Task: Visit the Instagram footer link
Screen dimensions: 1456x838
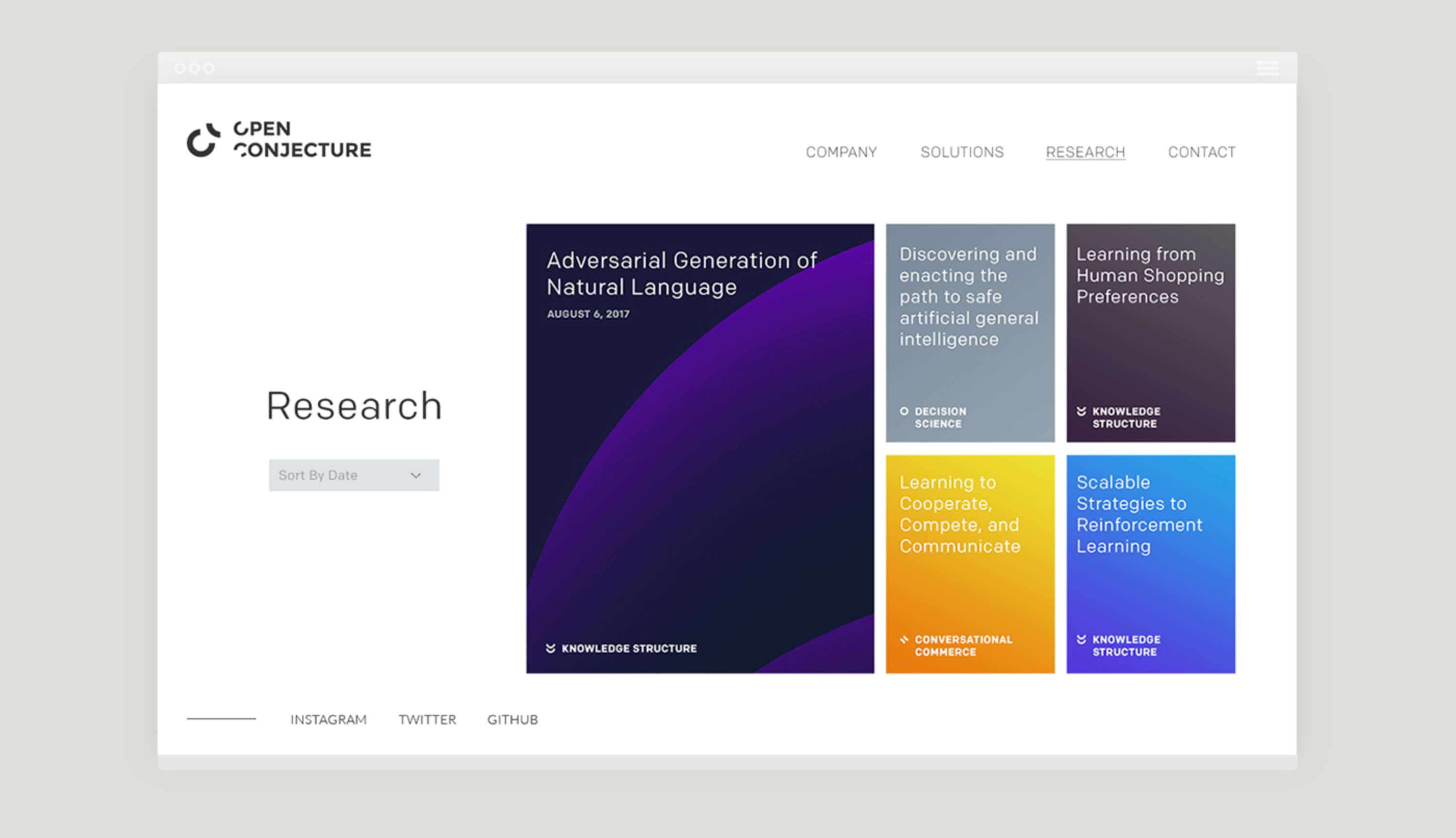Action: (x=328, y=720)
